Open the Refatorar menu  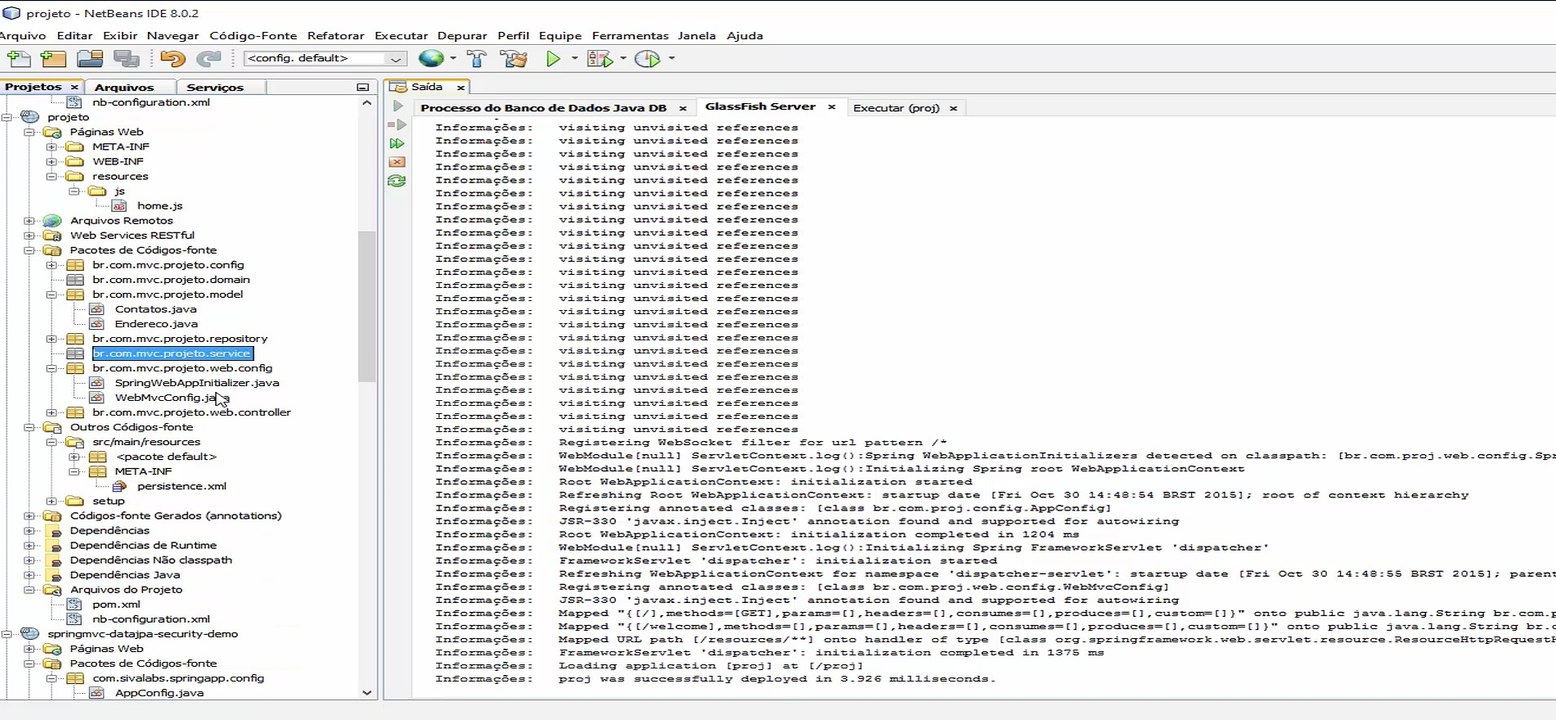(335, 36)
